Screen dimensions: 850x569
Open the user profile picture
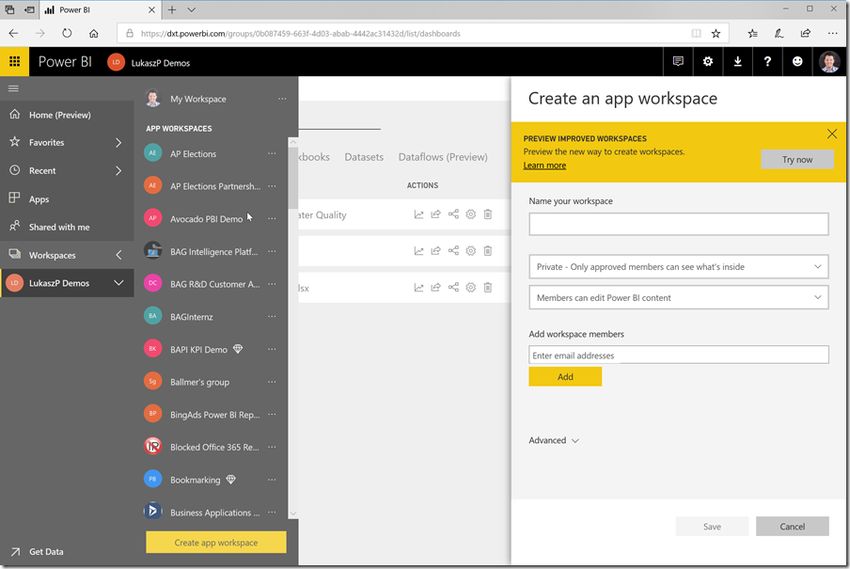(x=829, y=62)
